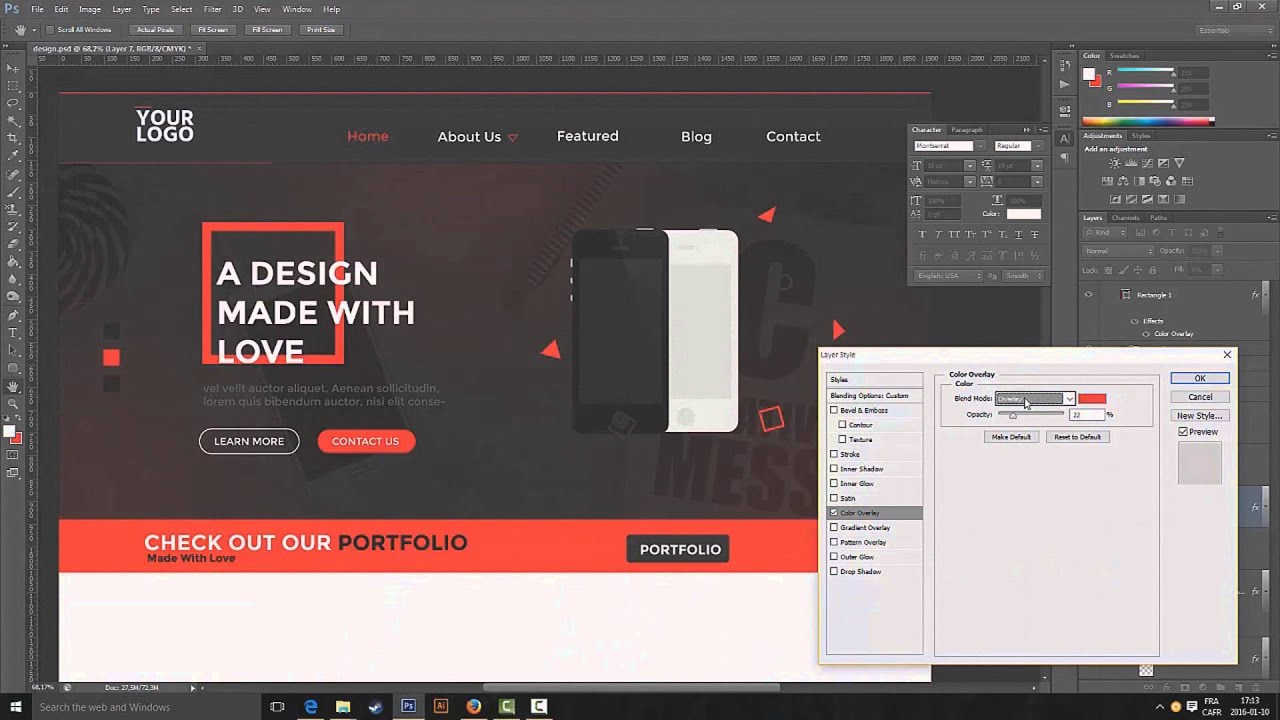This screenshot has height=720, width=1280.
Task: Select the Eyedropper tool
Action: [13, 156]
